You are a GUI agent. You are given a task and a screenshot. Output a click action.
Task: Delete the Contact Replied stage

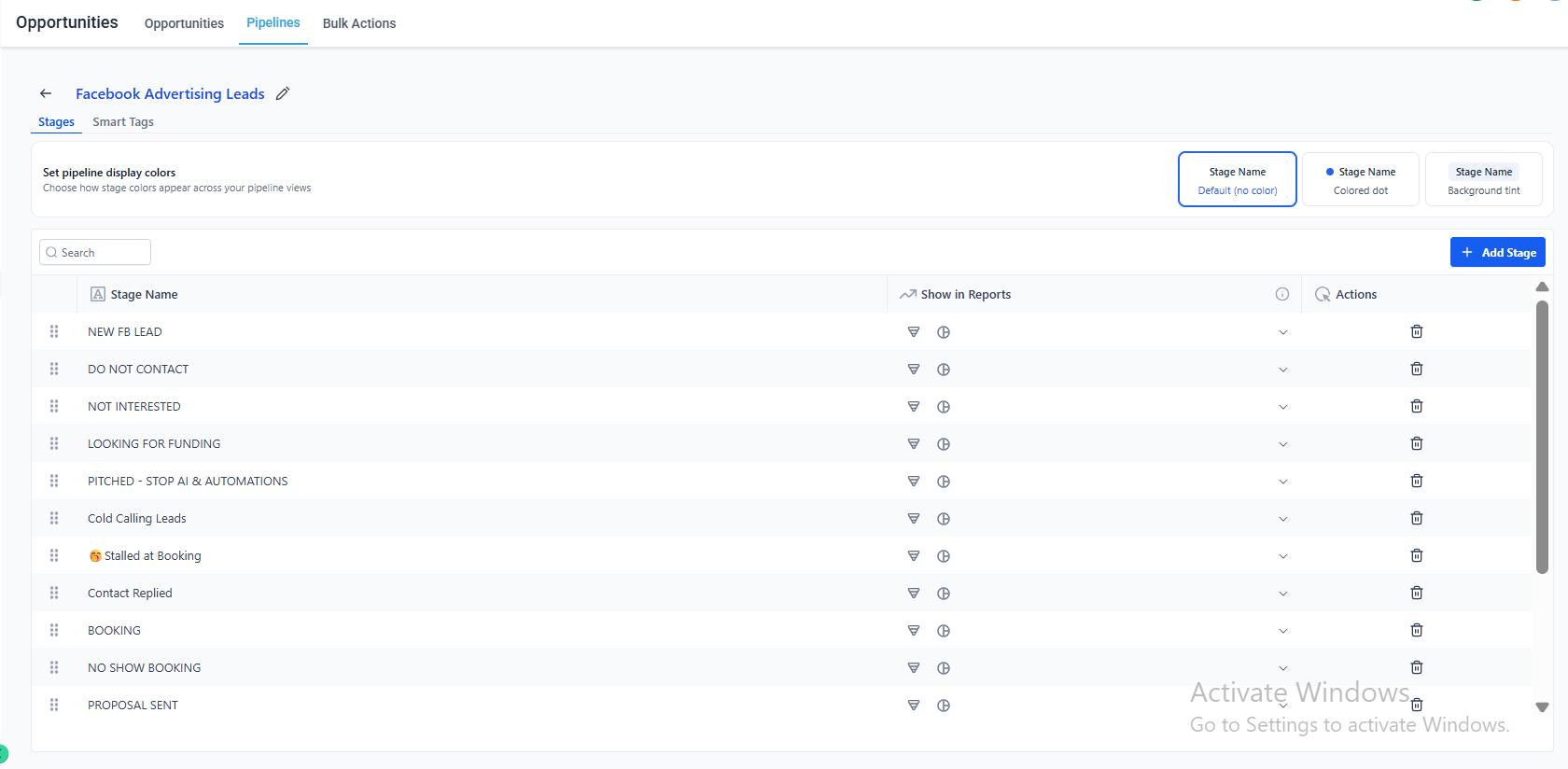tap(1416, 593)
